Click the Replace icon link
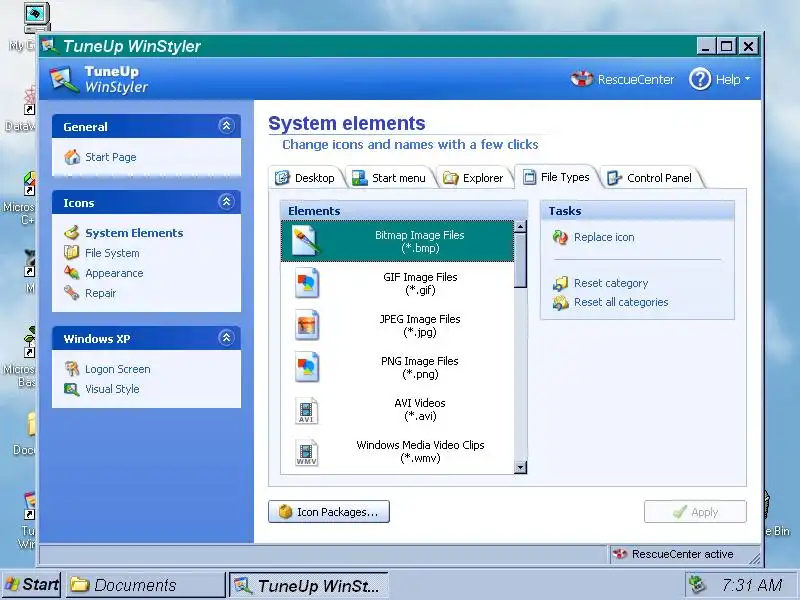This screenshot has width=800, height=600. click(604, 237)
